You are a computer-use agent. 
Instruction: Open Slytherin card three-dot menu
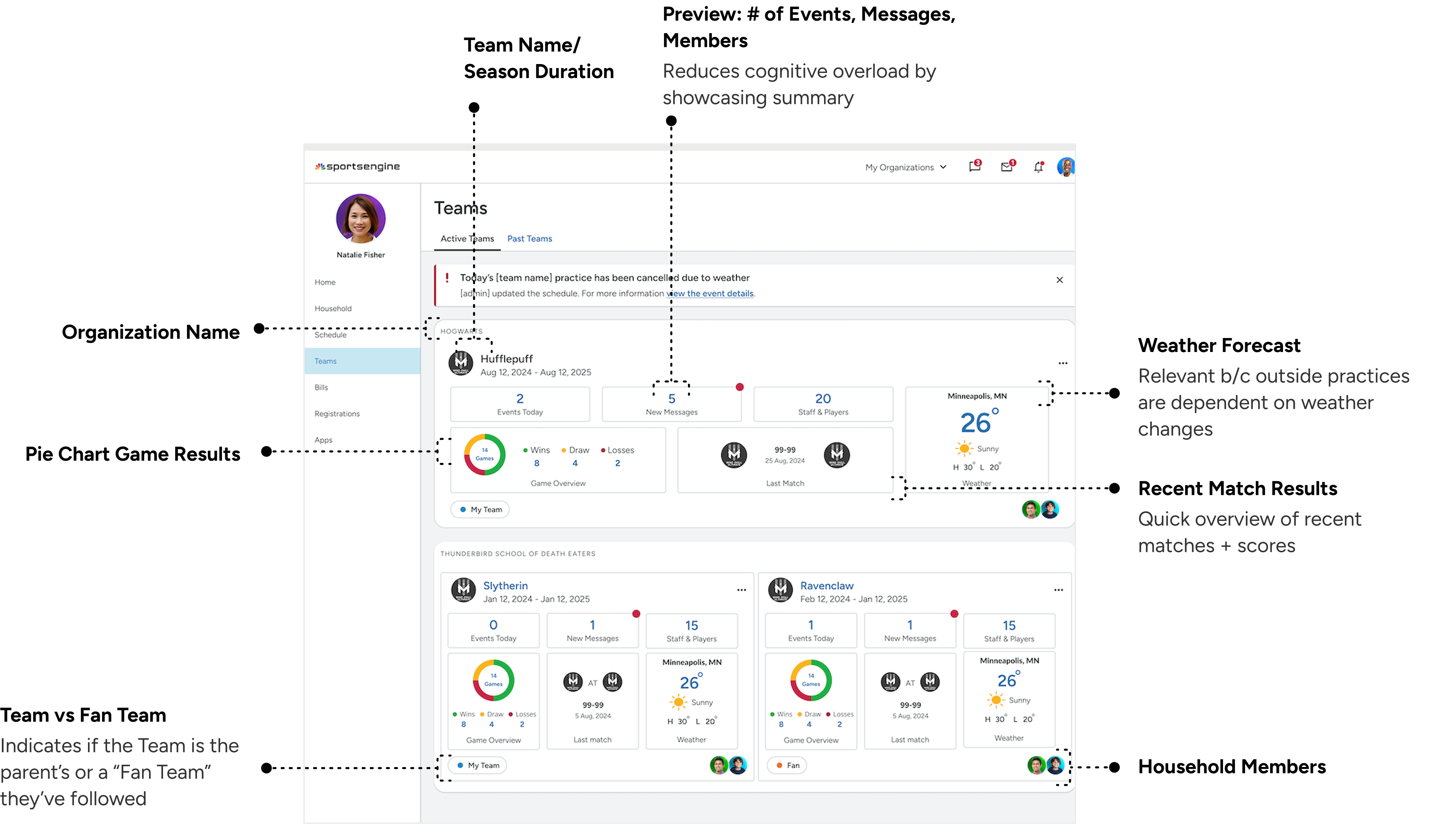coord(741,590)
